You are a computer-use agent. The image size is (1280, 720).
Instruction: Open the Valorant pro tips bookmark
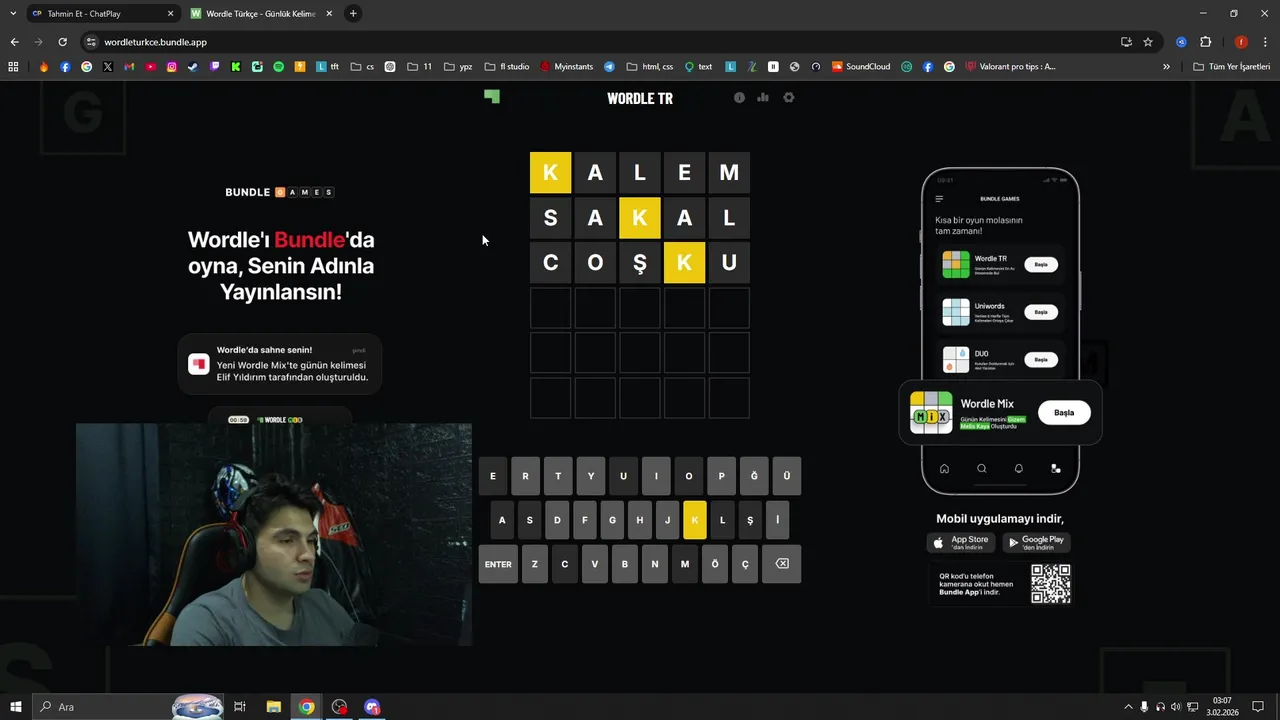click(1011, 67)
